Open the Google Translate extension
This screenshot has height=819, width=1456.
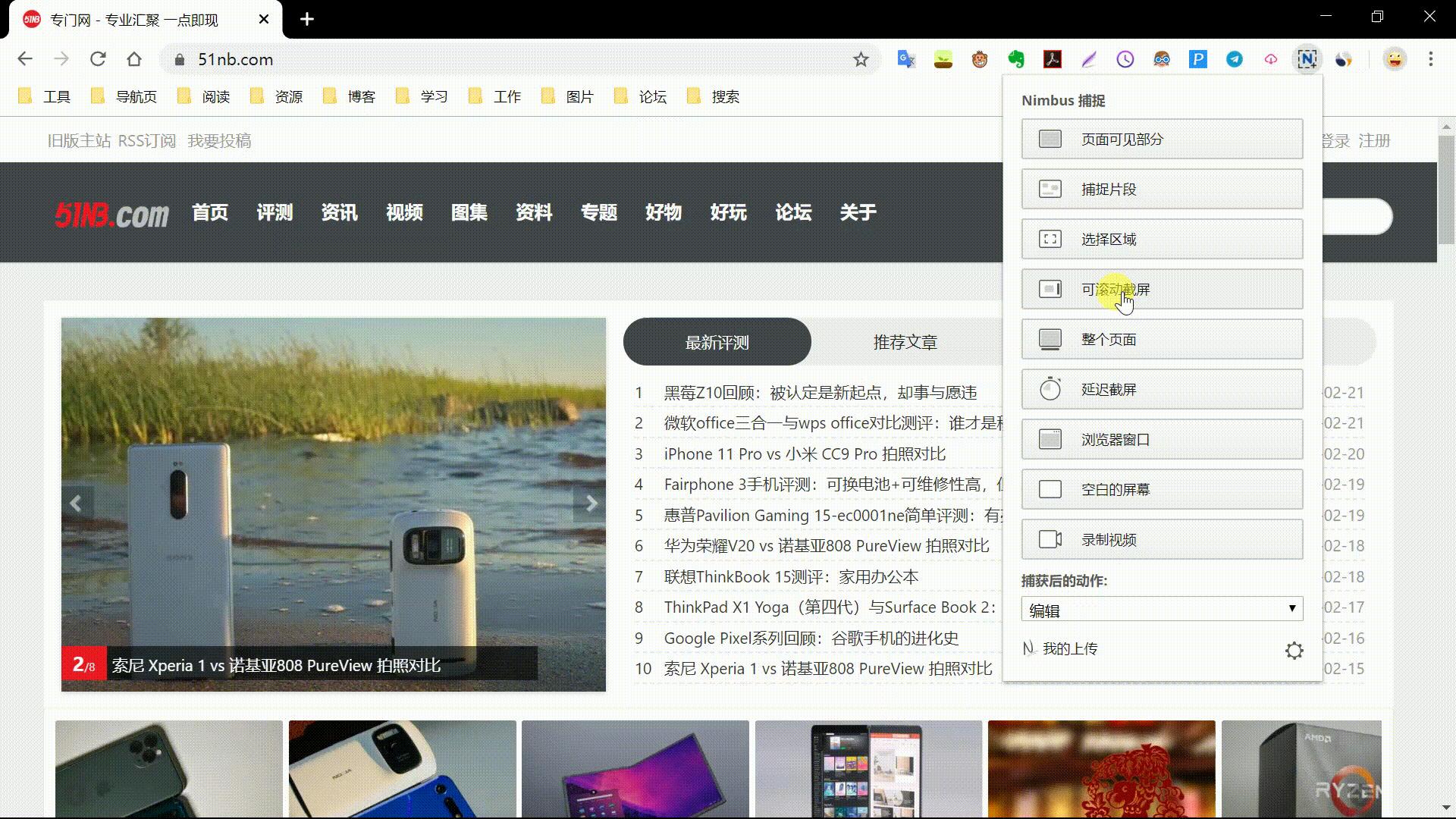(x=905, y=58)
